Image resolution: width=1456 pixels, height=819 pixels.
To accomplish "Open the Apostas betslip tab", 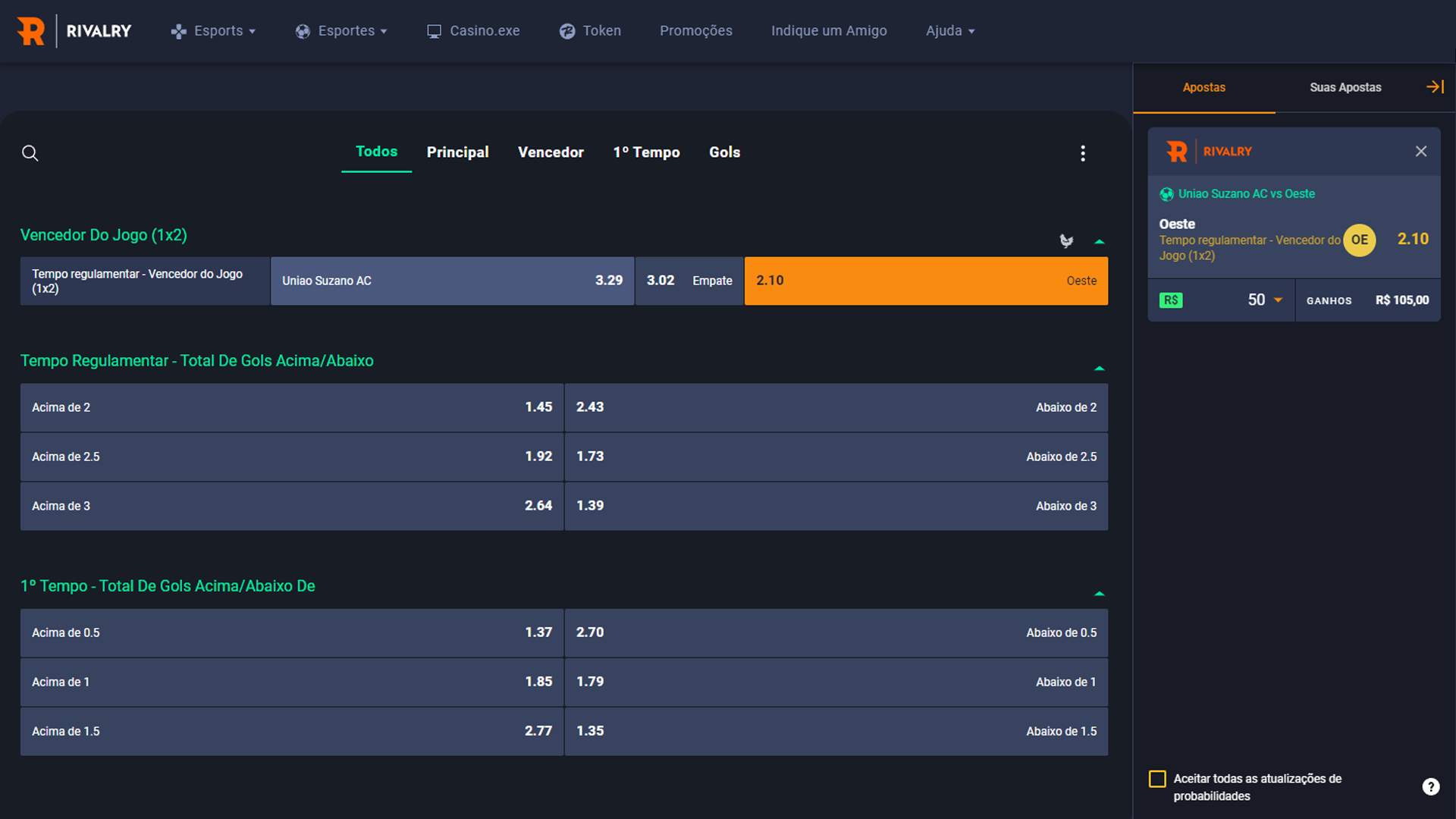I will point(1203,87).
